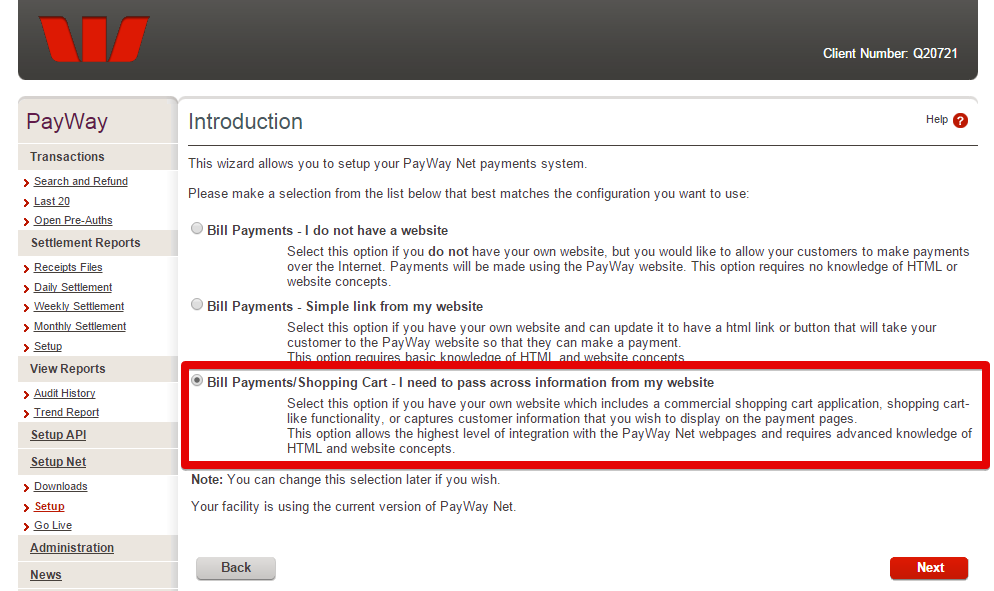
Task: Open the Setup API menu item
Action: click(x=58, y=435)
